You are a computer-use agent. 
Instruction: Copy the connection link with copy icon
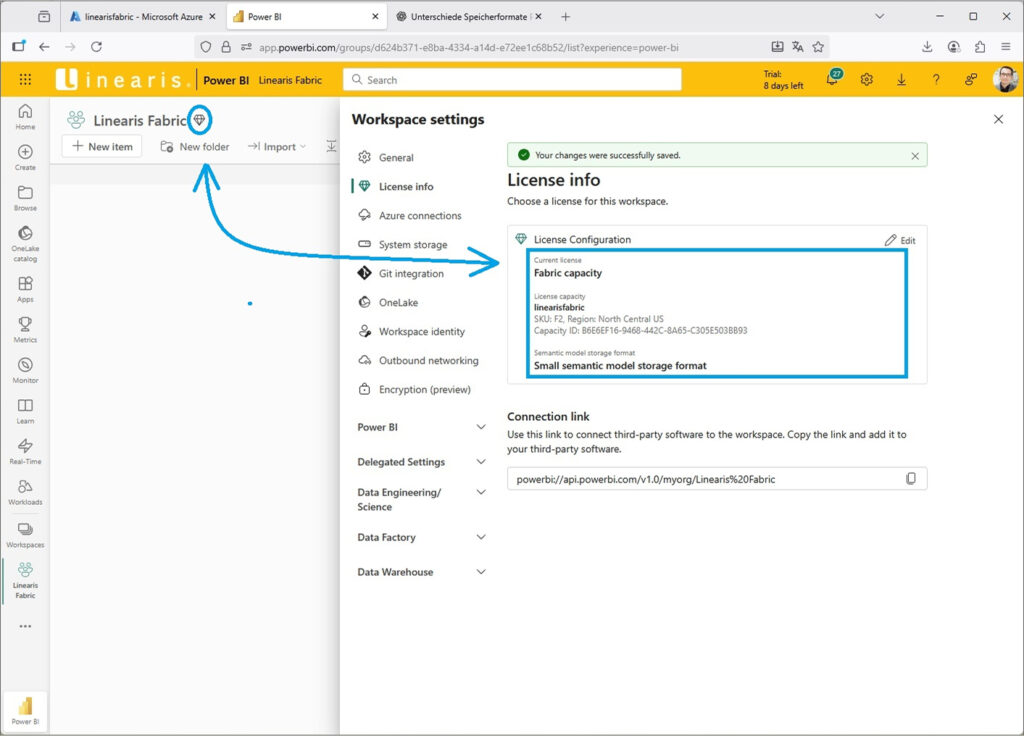click(x=911, y=479)
